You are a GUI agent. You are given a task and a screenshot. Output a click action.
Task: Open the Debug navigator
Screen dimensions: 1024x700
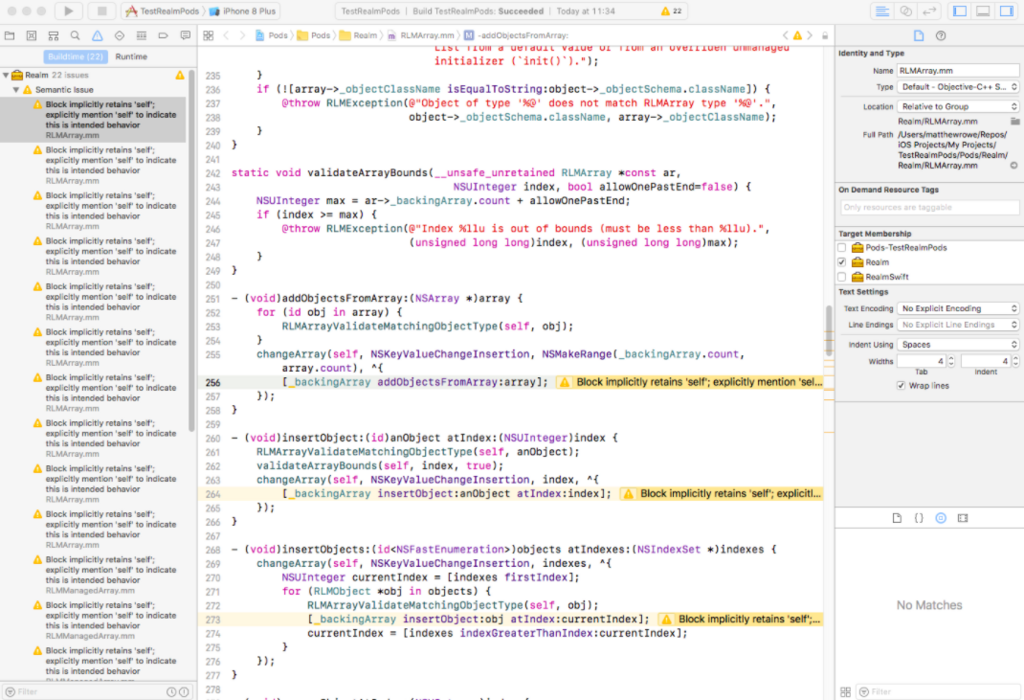pos(141,36)
